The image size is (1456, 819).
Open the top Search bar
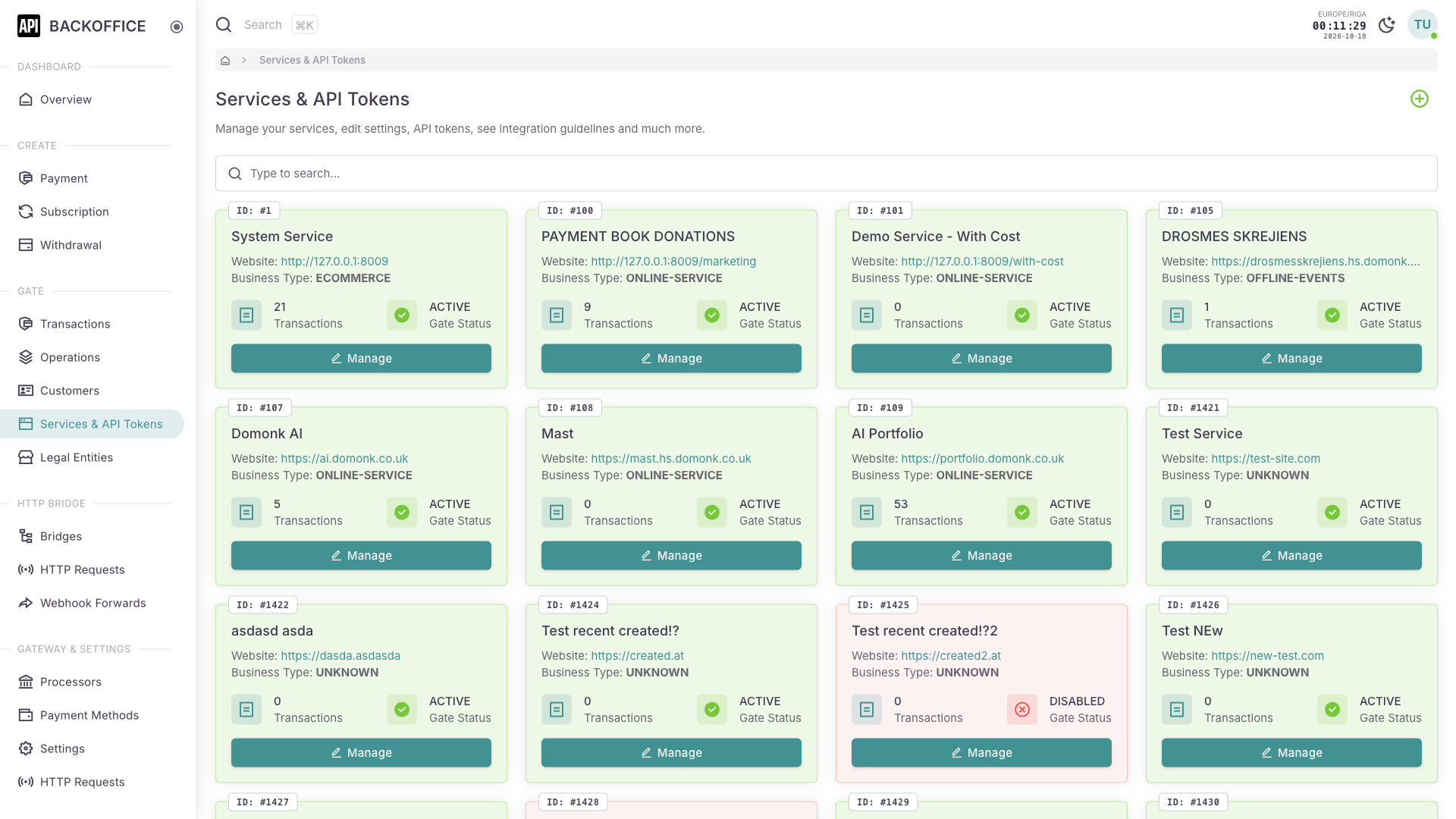coord(267,25)
